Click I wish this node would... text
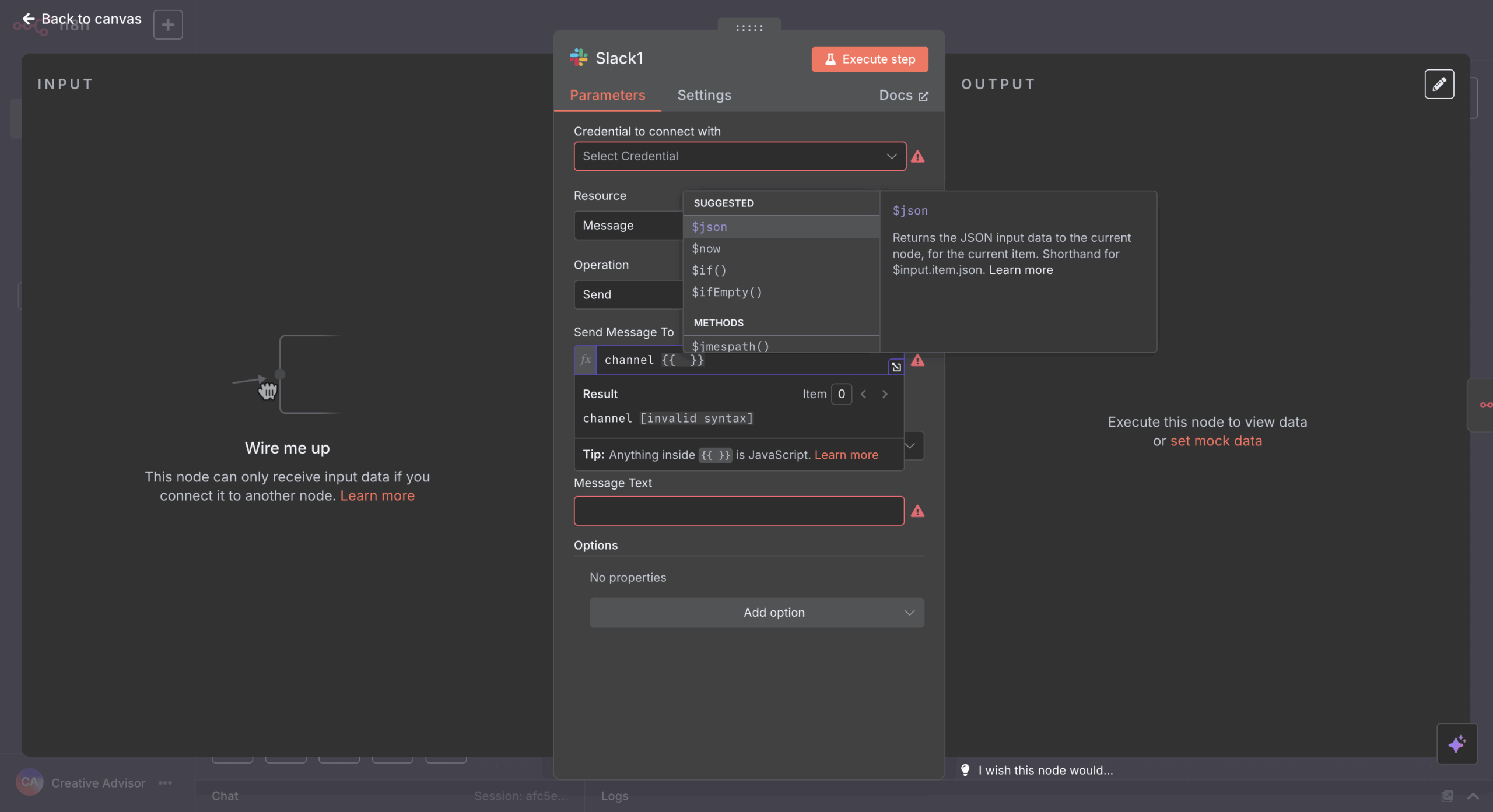Screen dimensions: 1493x812 1045,770
